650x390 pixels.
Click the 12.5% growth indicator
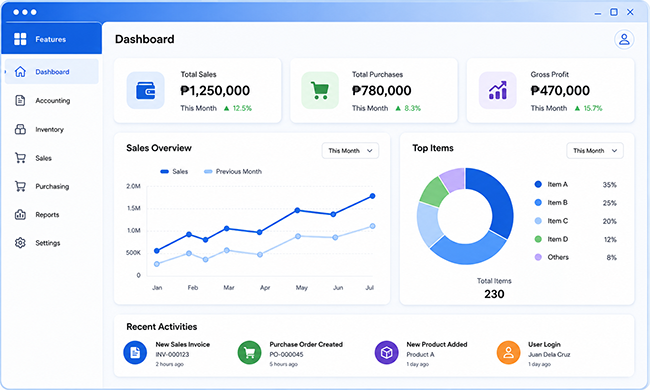tap(238, 108)
